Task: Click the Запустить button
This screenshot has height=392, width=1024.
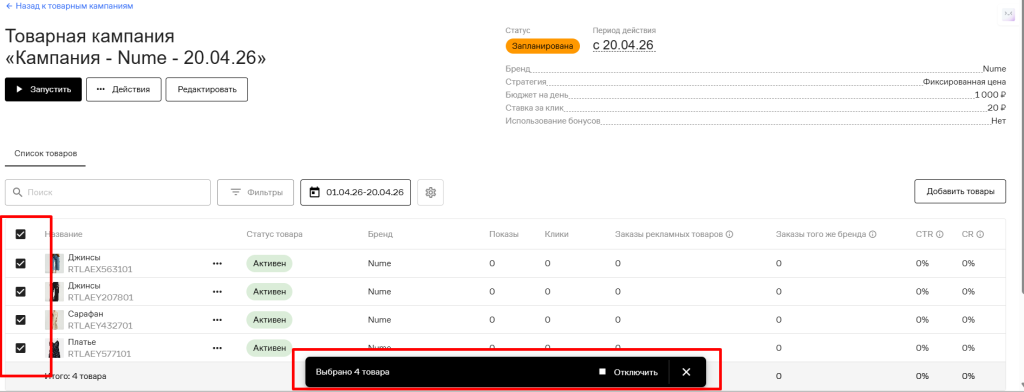Action: (x=44, y=90)
